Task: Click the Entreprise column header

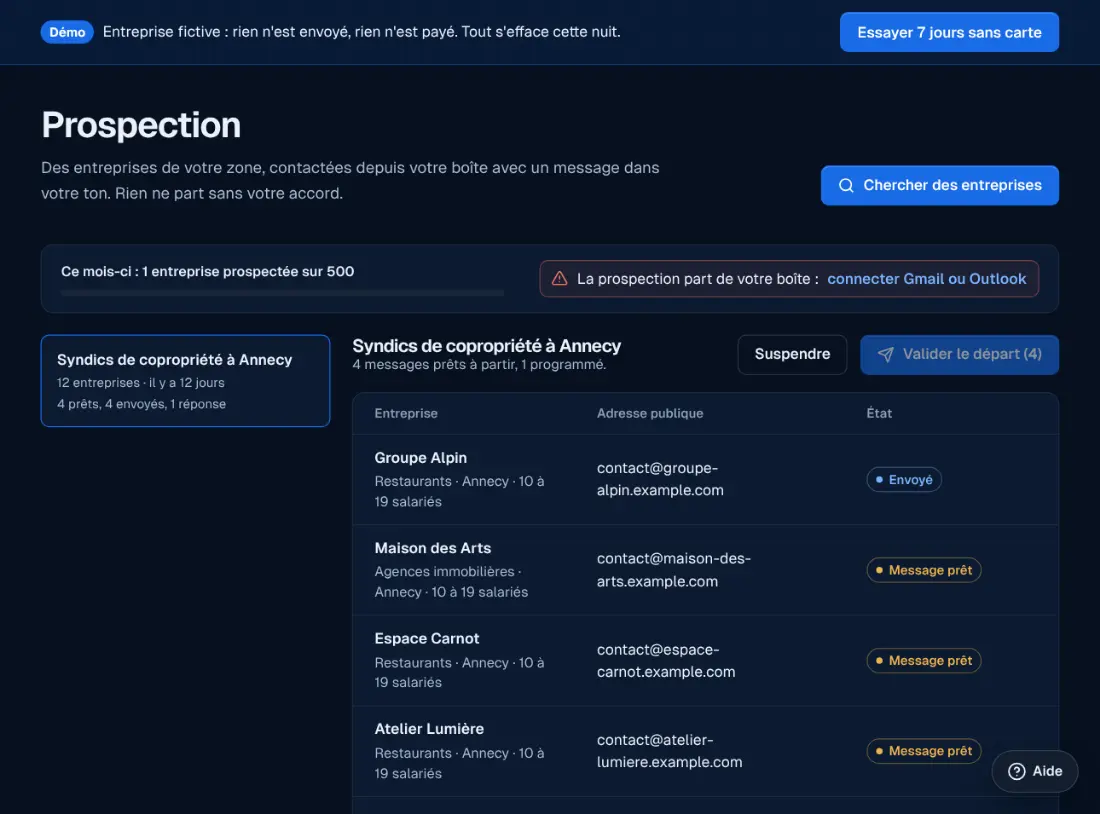Action: 406,413
